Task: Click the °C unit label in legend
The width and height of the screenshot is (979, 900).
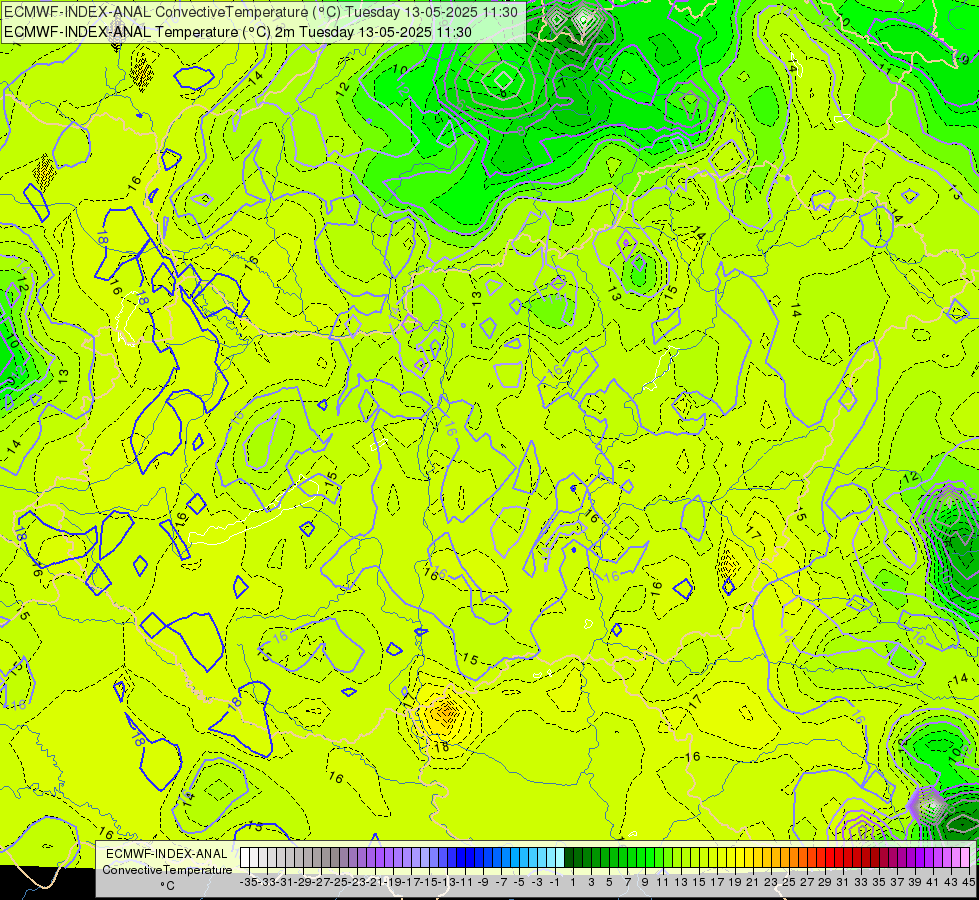Action: pos(167,886)
